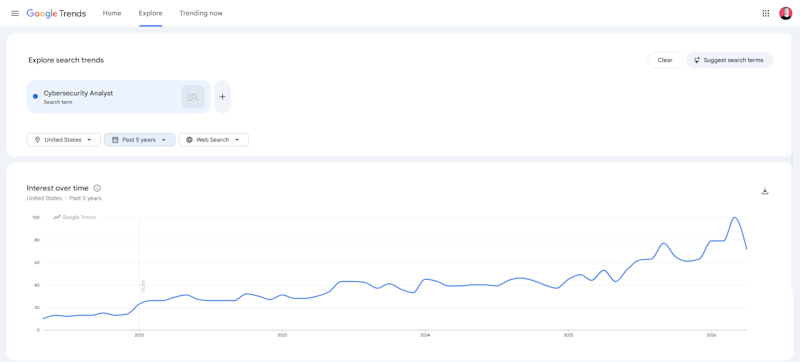Open the hamburger main menu
Screen dimensions: 800x362
[x=15, y=13]
